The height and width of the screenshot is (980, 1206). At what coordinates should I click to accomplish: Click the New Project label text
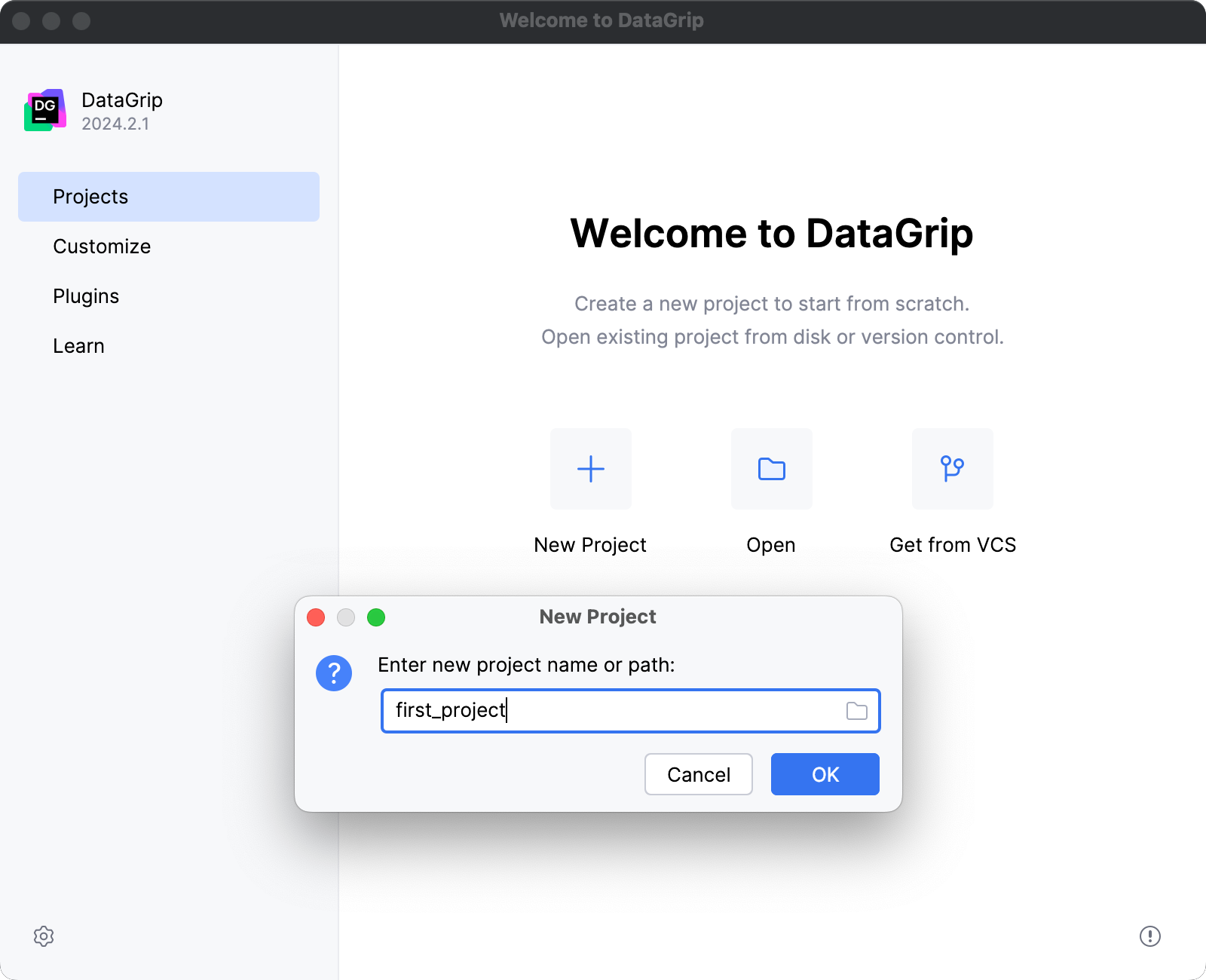pyautogui.click(x=590, y=544)
